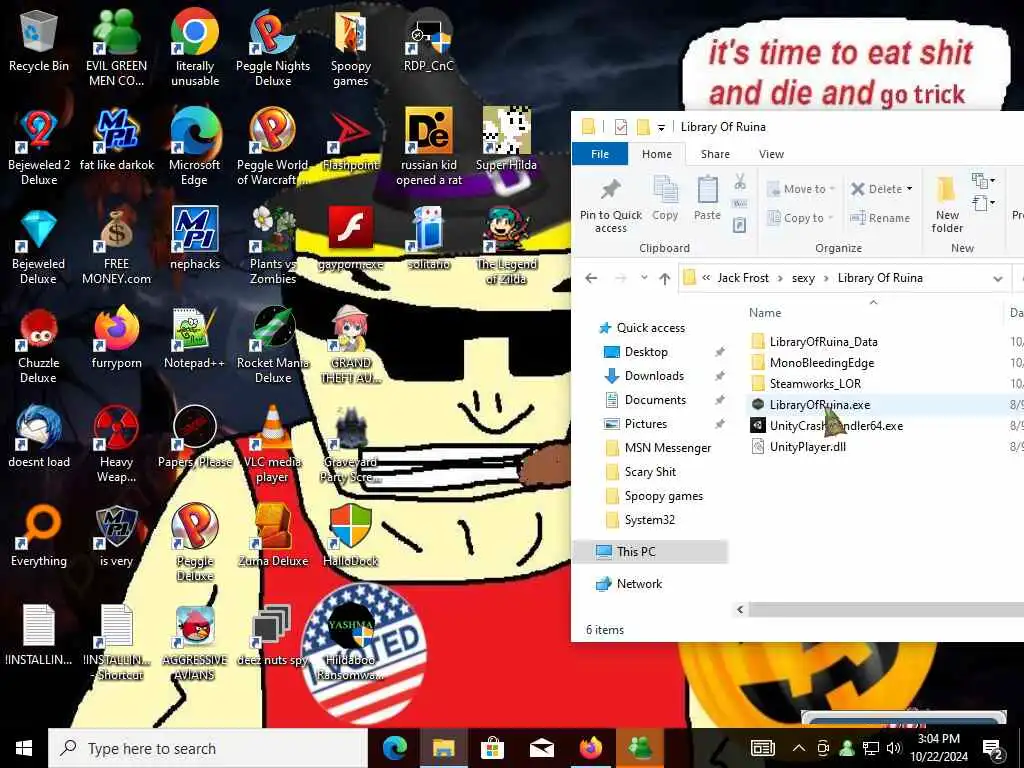Select Rocket Mania Deluxe desktop icon
The width and height of the screenshot is (1024, 768).
coord(273,345)
